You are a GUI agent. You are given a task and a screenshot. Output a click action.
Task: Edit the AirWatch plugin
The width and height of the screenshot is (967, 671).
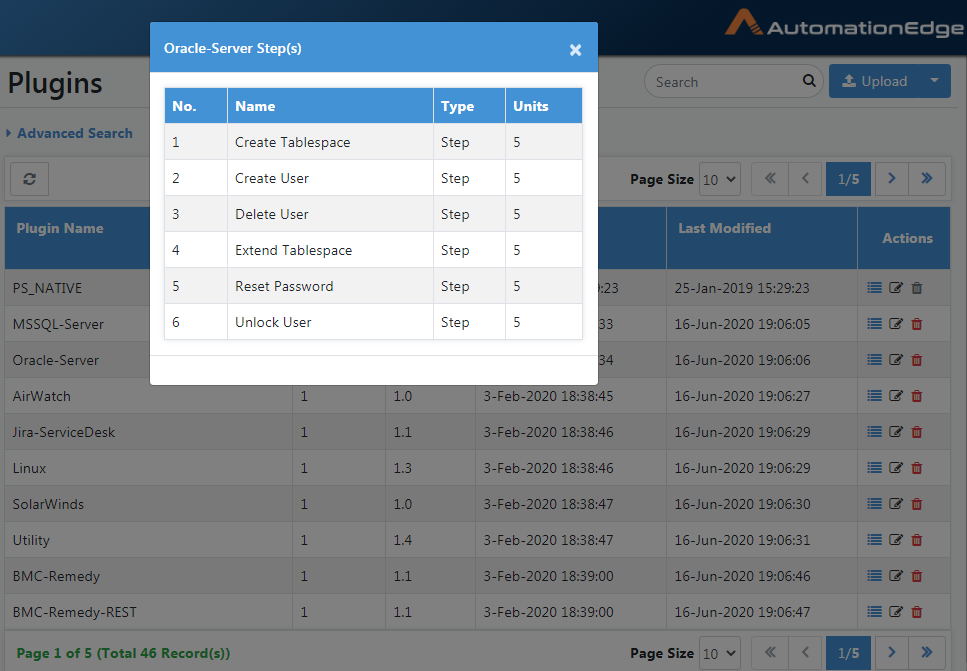click(895, 395)
